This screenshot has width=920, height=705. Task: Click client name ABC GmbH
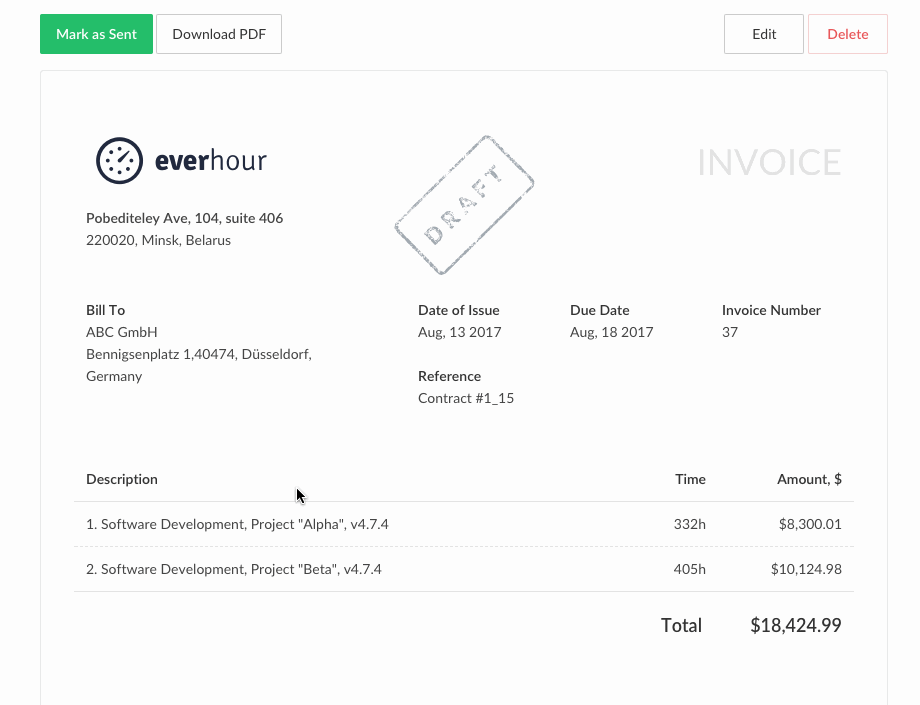point(121,332)
